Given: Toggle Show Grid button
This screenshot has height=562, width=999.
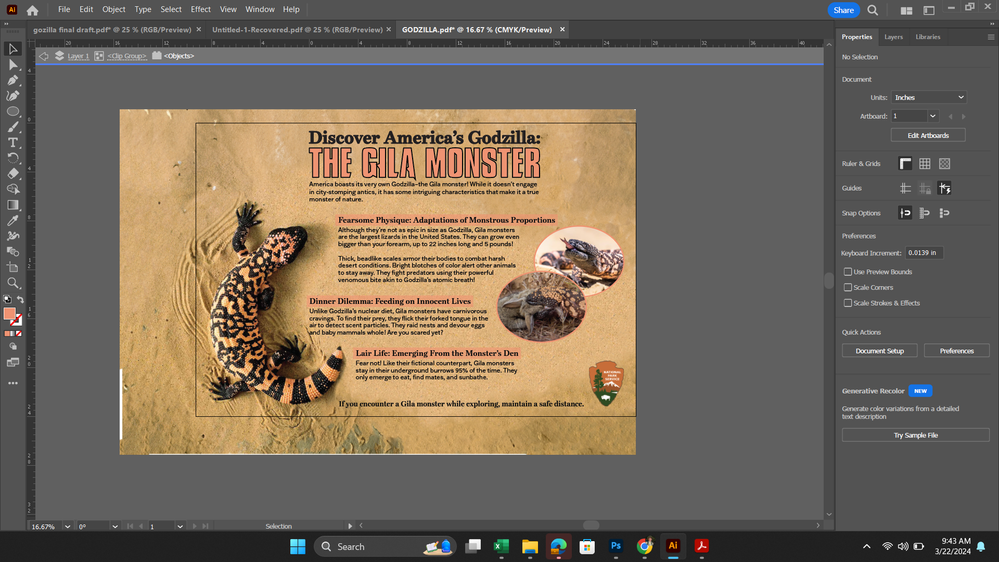Looking at the screenshot, I should [924, 164].
